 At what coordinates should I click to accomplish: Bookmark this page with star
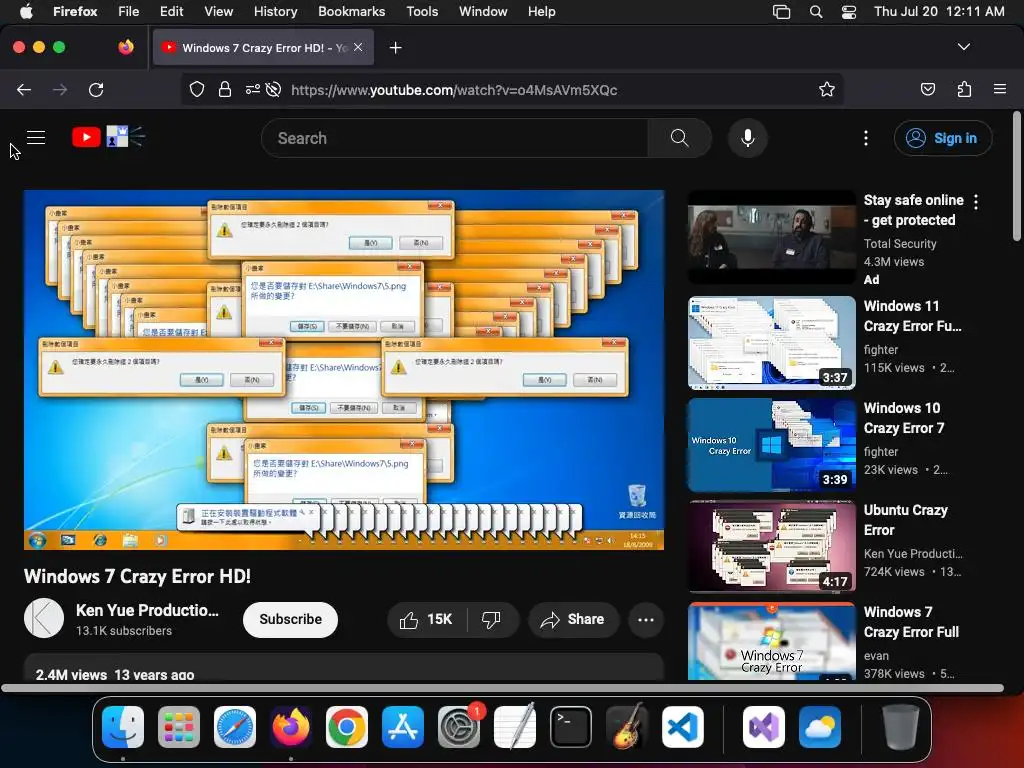click(827, 89)
